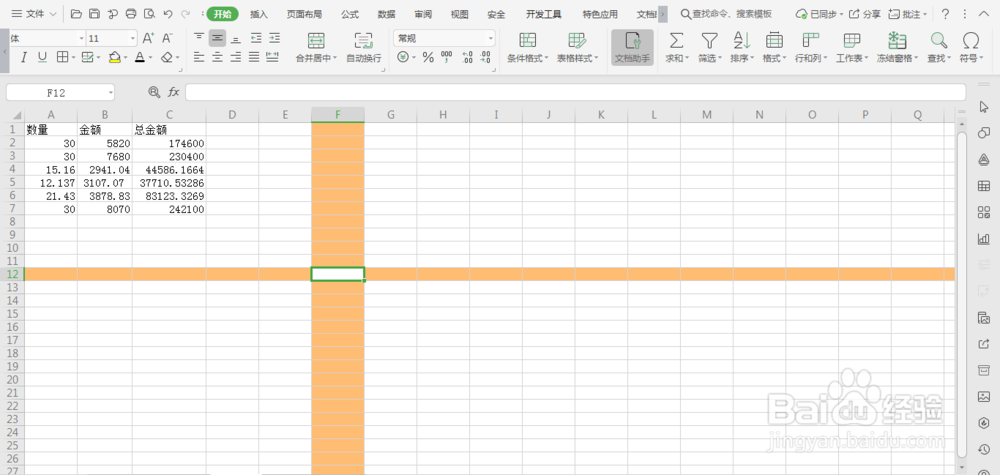Open the 已同步 sync dropdown
The image size is (1000, 475).
[820, 14]
